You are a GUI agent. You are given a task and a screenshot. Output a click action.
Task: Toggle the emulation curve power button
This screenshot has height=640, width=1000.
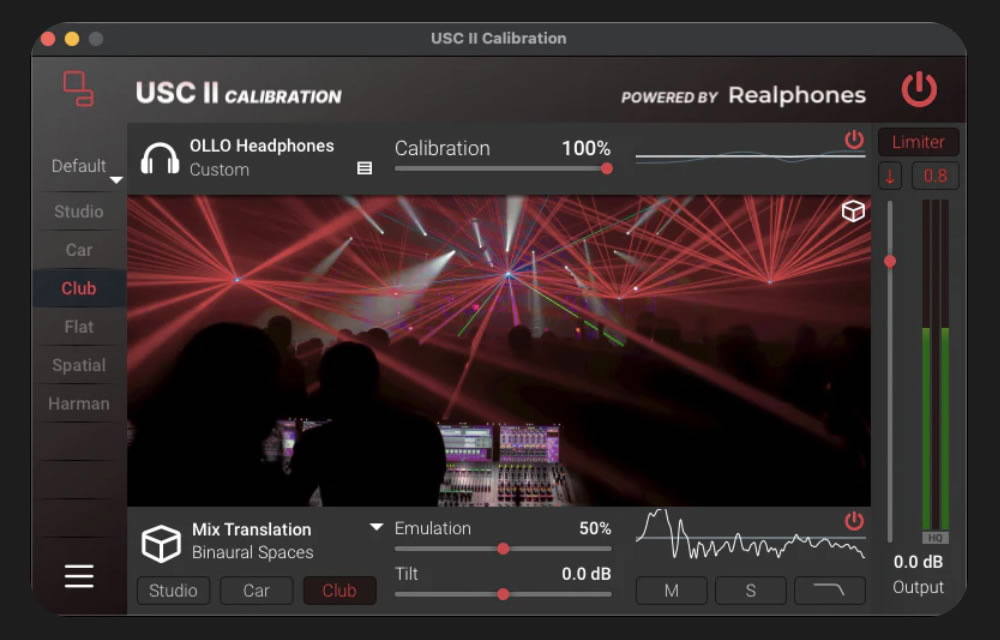point(854,521)
